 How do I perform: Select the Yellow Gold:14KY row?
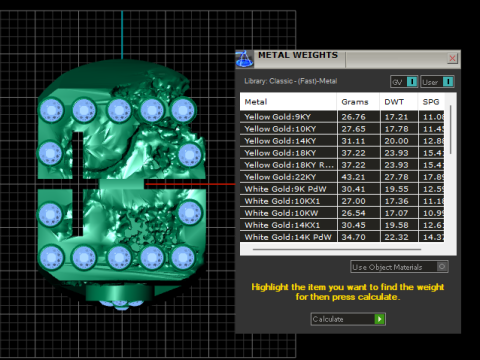click(x=342, y=141)
